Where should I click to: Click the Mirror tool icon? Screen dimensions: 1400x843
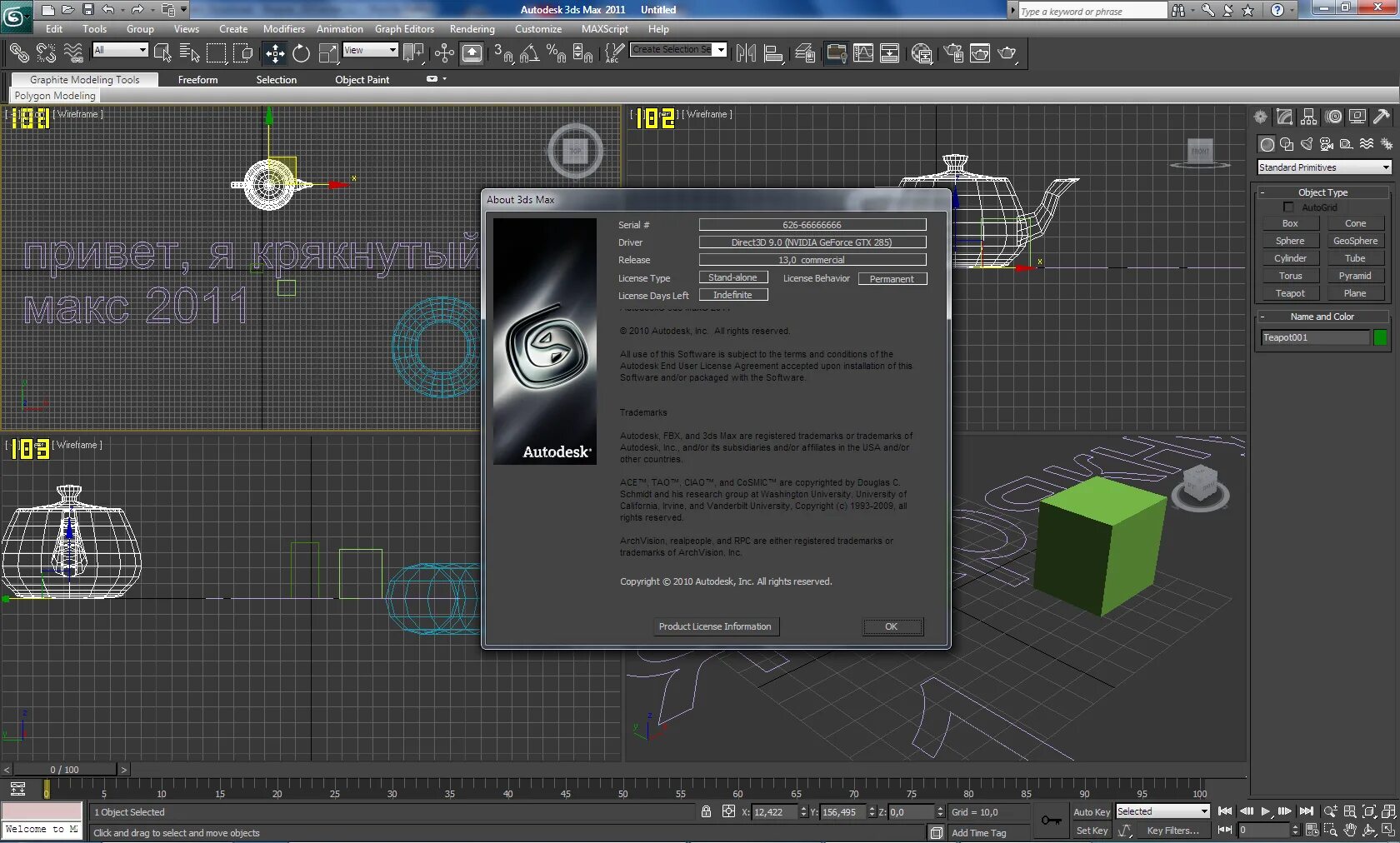tap(746, 53)
